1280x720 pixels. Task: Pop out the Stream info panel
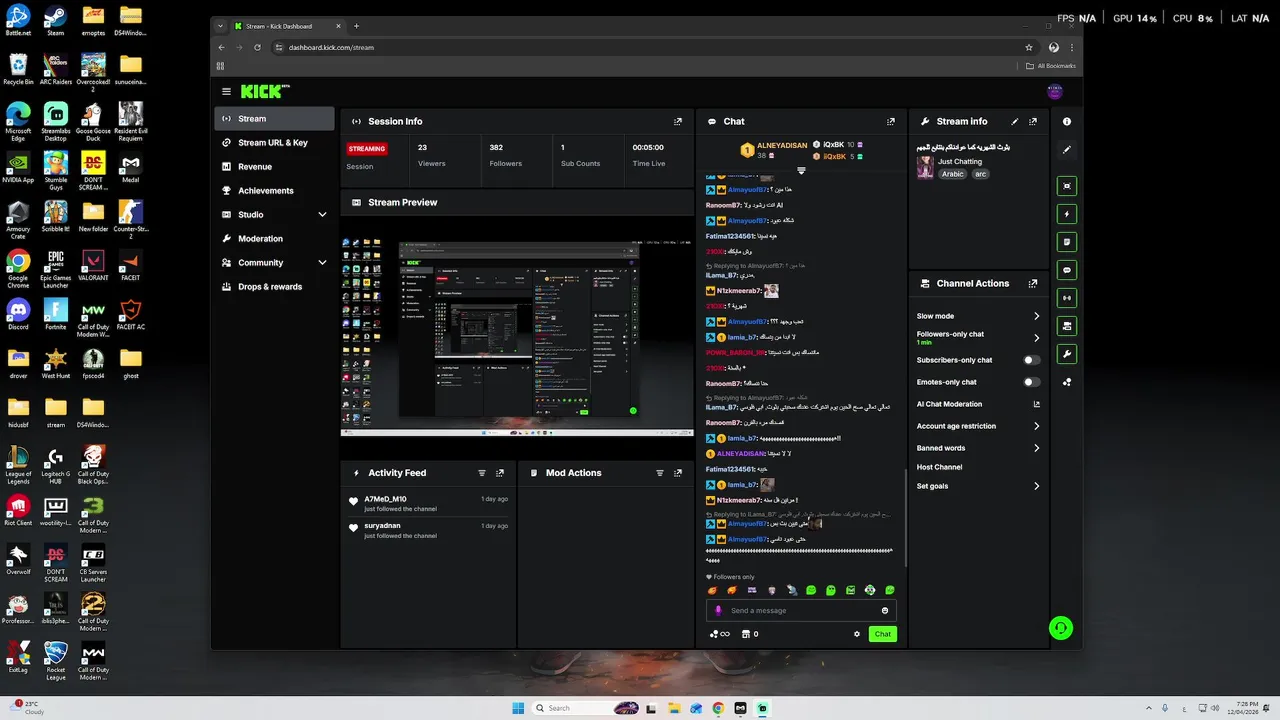(1033, 122)
